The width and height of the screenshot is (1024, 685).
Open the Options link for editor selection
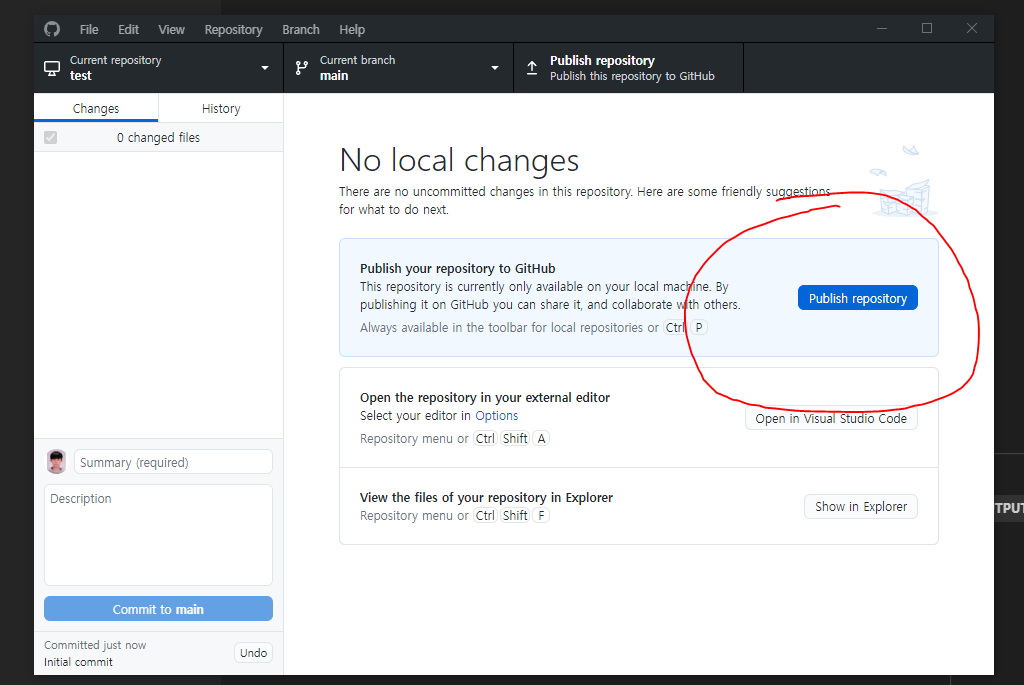click(496, 416)
